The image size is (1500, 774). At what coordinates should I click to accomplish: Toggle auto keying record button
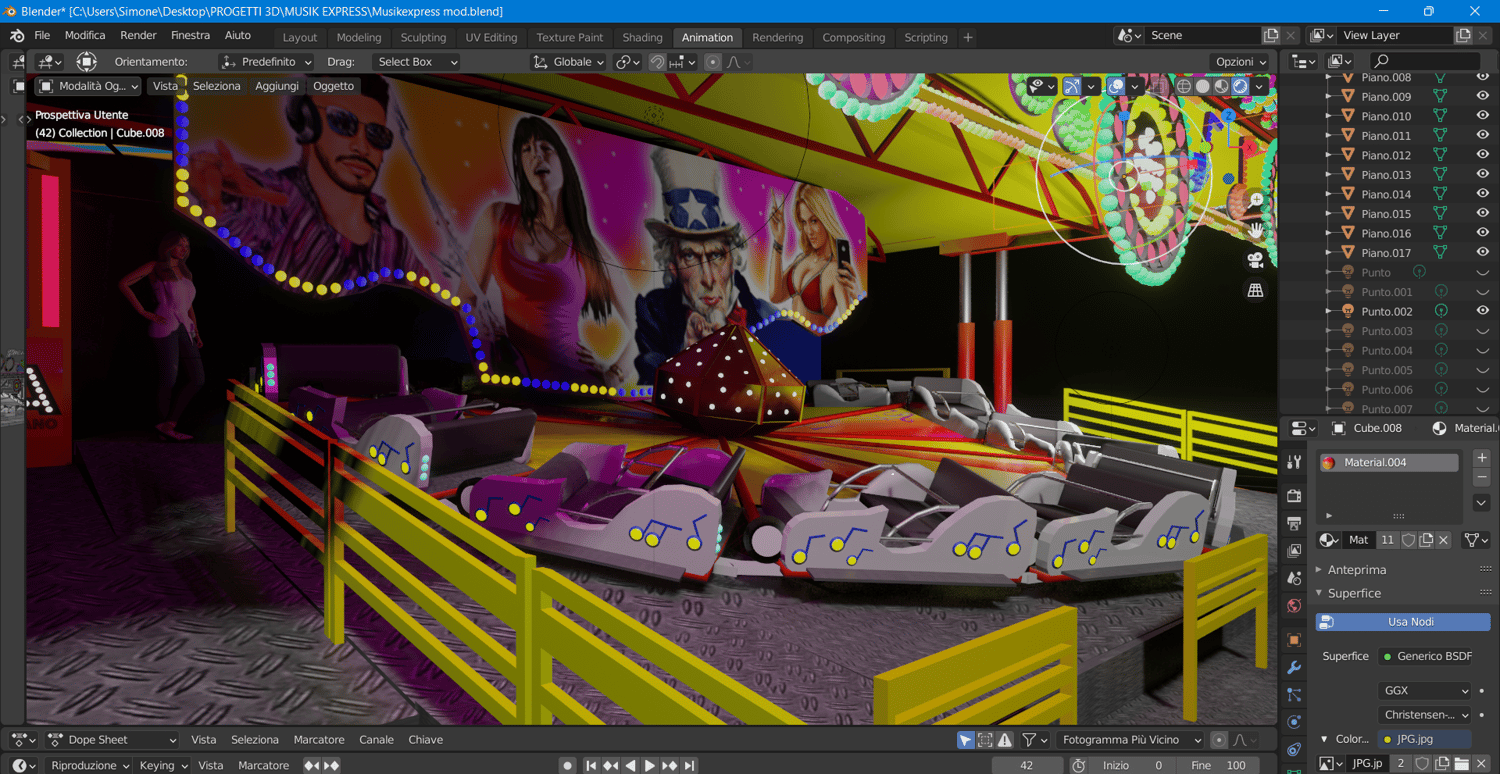[568, 765]
